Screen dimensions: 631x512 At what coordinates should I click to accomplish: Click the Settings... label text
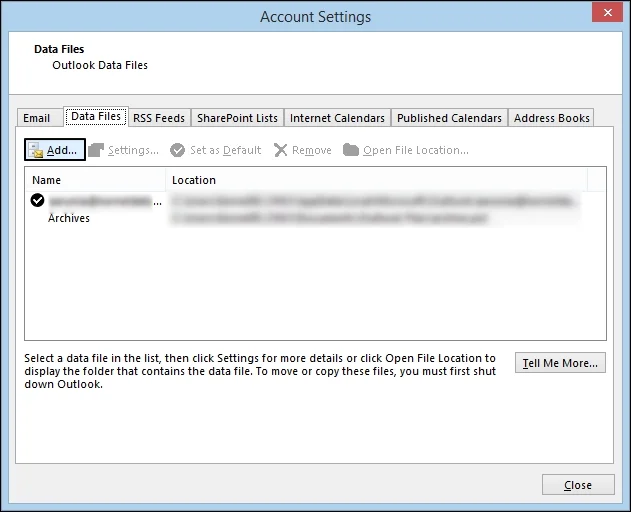click(x=133, y=150)
